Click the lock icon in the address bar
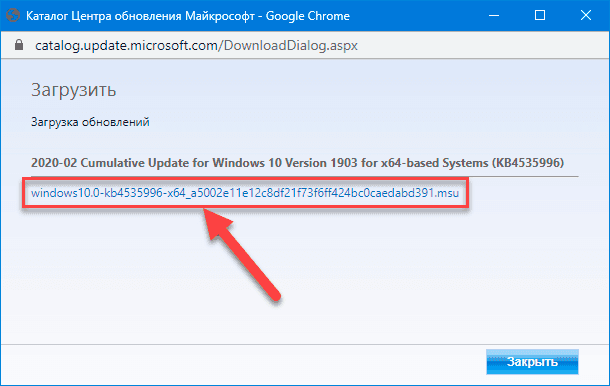The width and height of the screenshot is (610, 386). [x=19, y=45]
